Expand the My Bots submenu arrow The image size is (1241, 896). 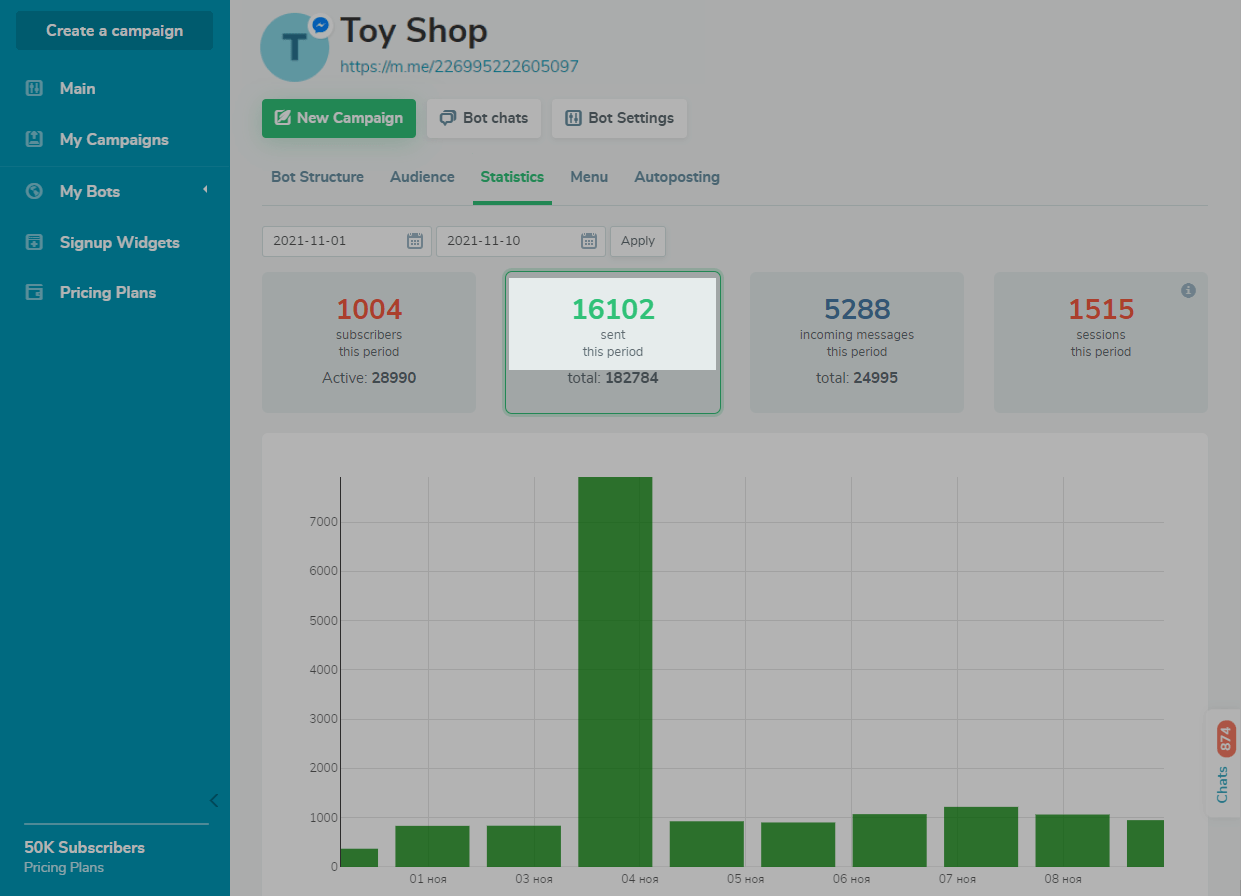click(205, 190)
